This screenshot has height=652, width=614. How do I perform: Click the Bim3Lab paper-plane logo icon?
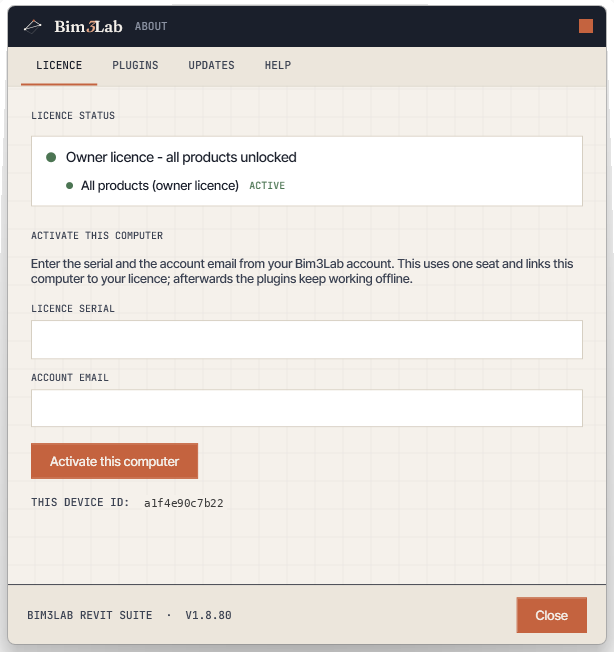[32, 27]
